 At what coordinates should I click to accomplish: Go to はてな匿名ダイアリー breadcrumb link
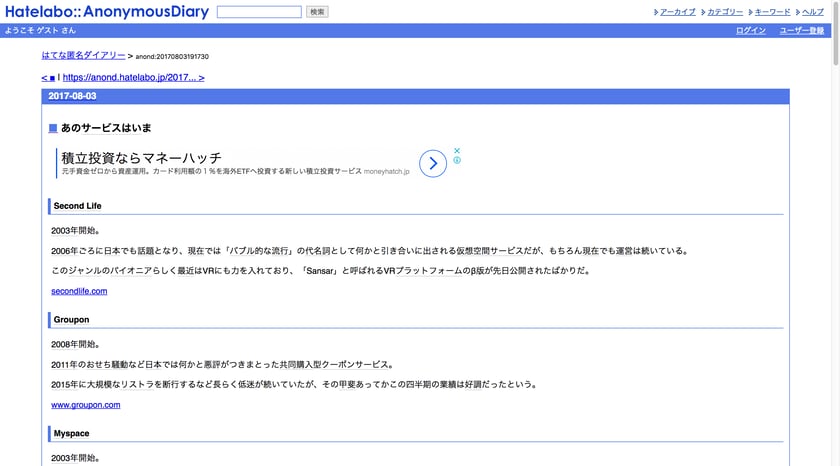(84, 55)
